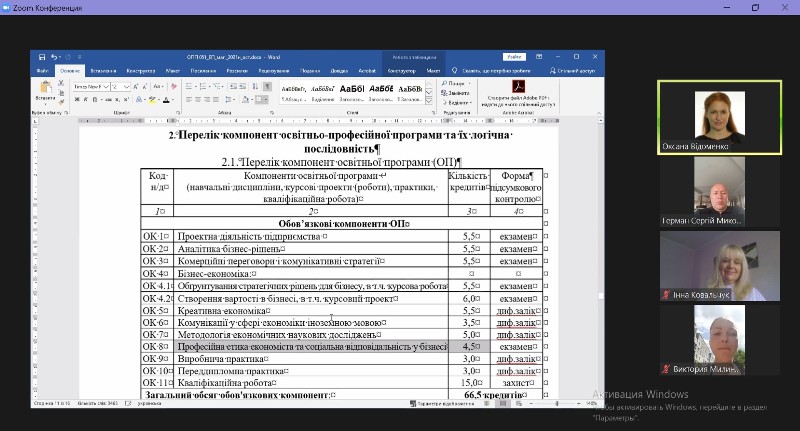
Task: Select Інна Ковальчук video thumbnail
Action: click(719, 266)
